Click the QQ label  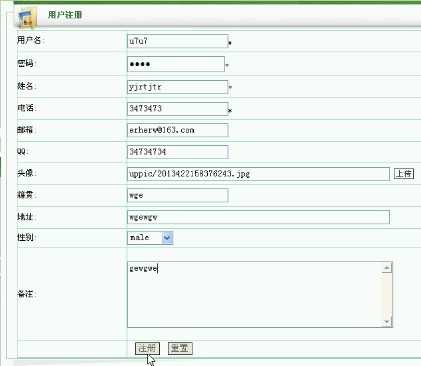(x=22, y=151)
